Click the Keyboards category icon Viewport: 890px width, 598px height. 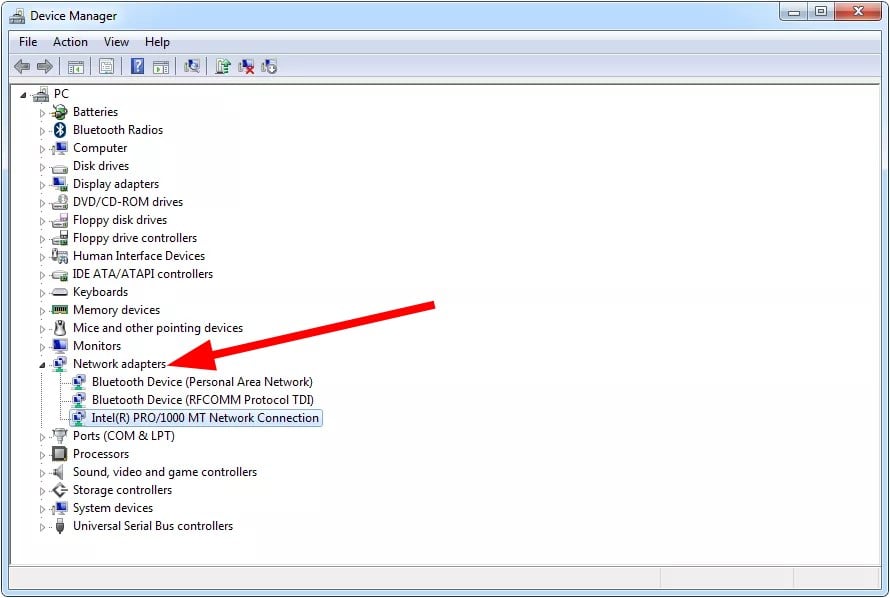(60, 292)
